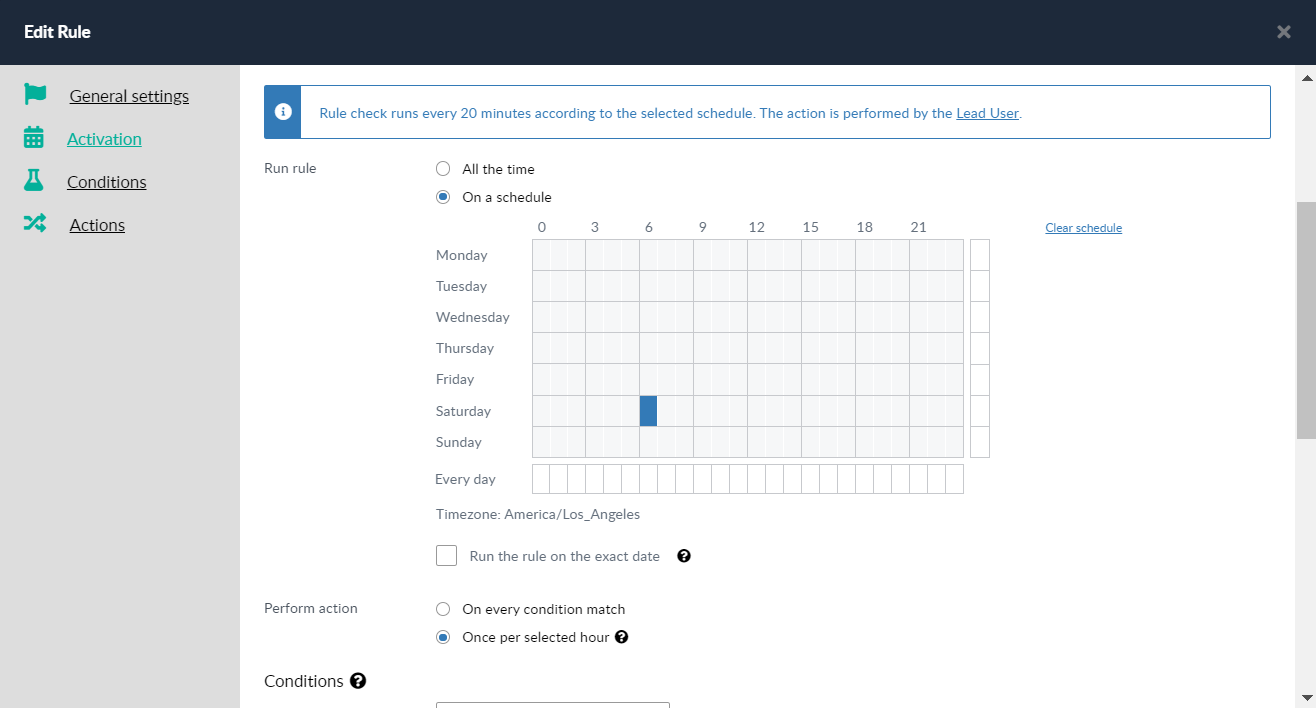Screen dimensions: 1316x708
Task: Select the All the time radio option
Action: tap(443, 169)
